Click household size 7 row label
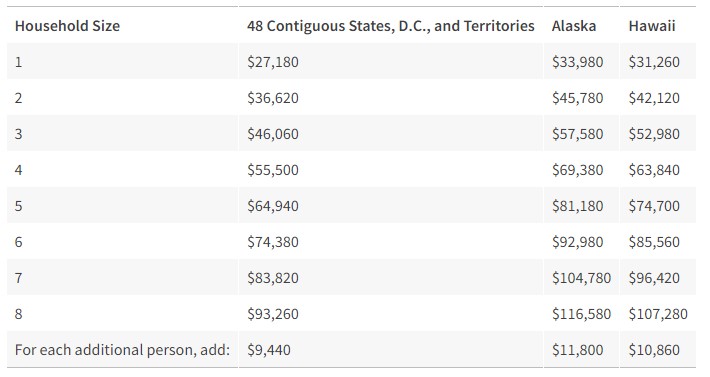 coord(19,277)
